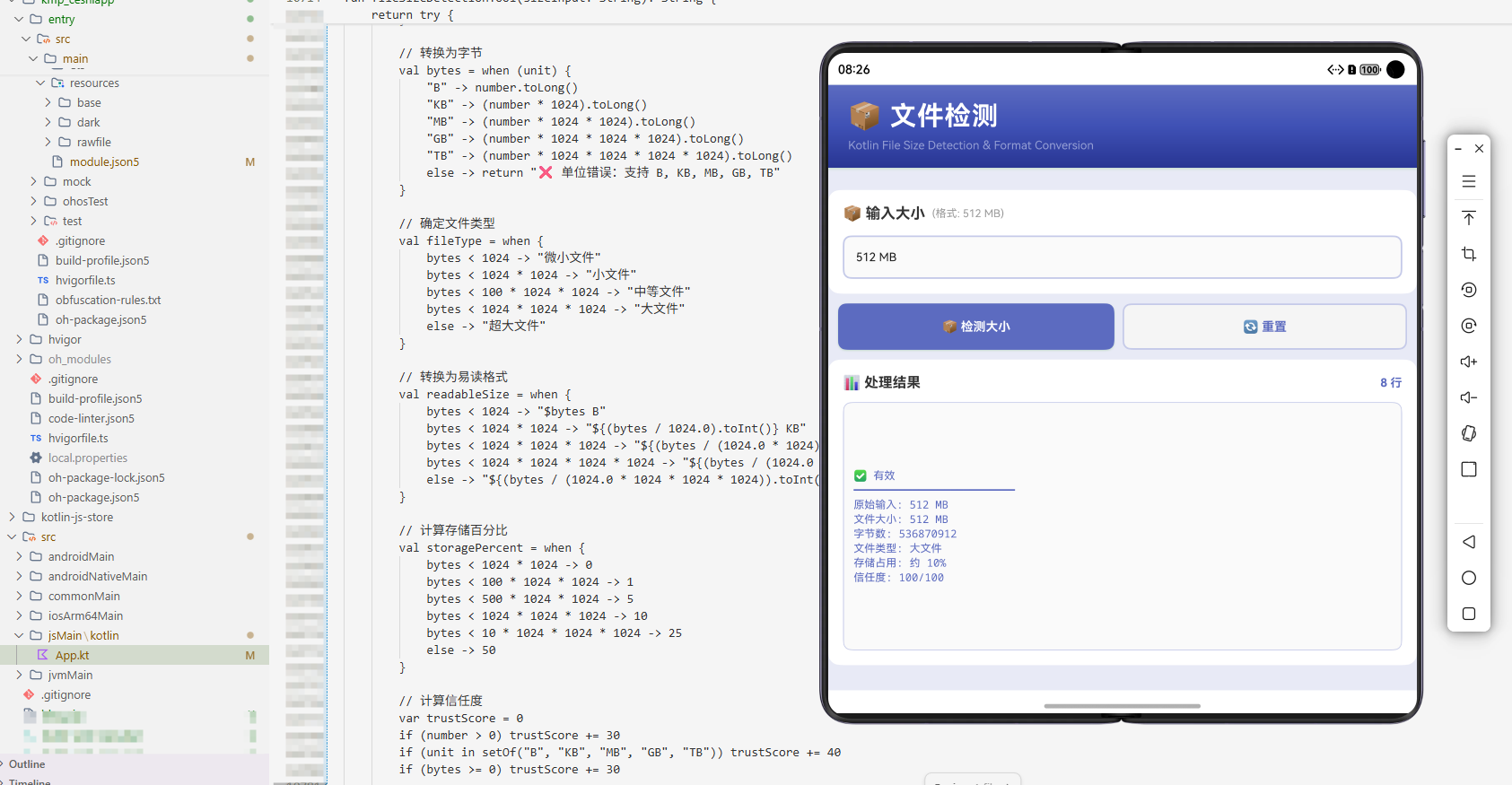The image size is (1512, 785).
Task: Click the gear icon of local.properties
Action: [x=36, y=458]
